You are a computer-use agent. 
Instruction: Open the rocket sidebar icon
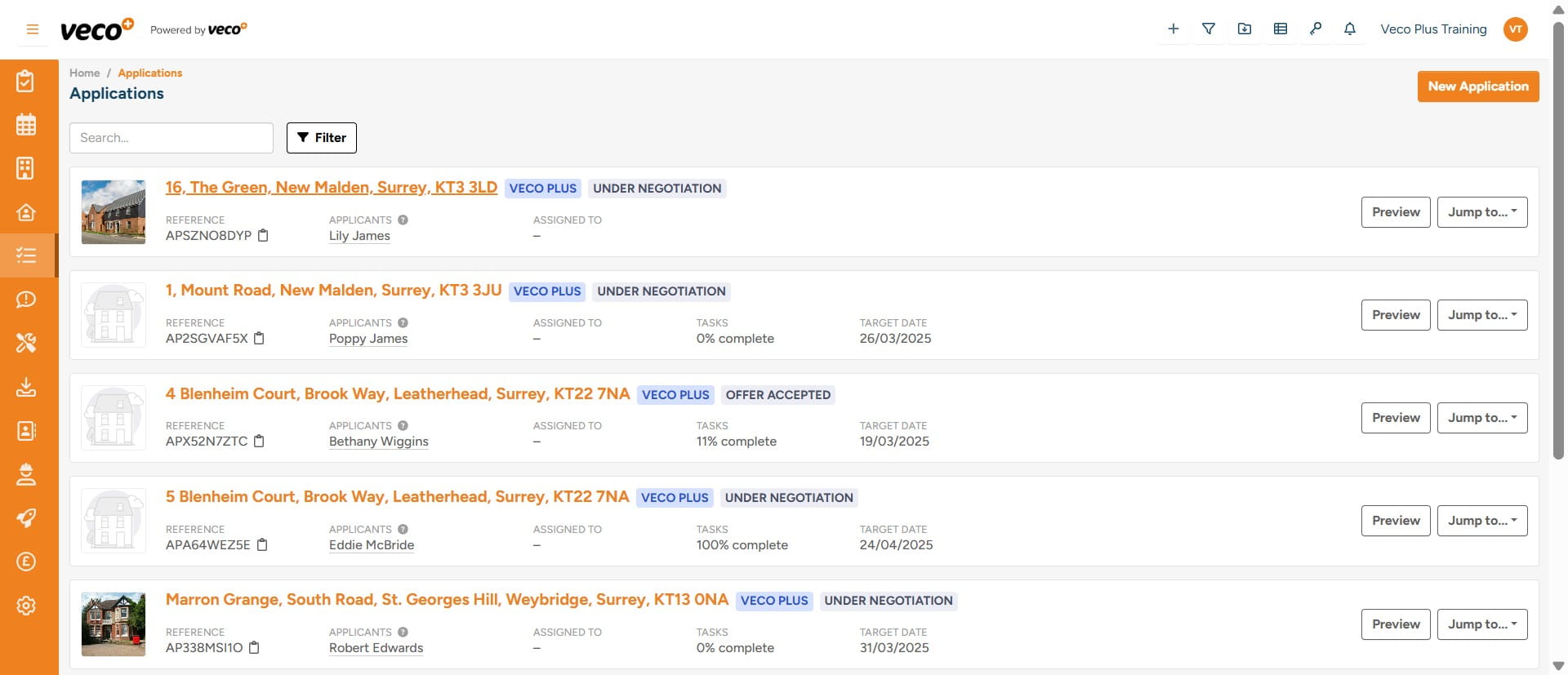point(26,517)
